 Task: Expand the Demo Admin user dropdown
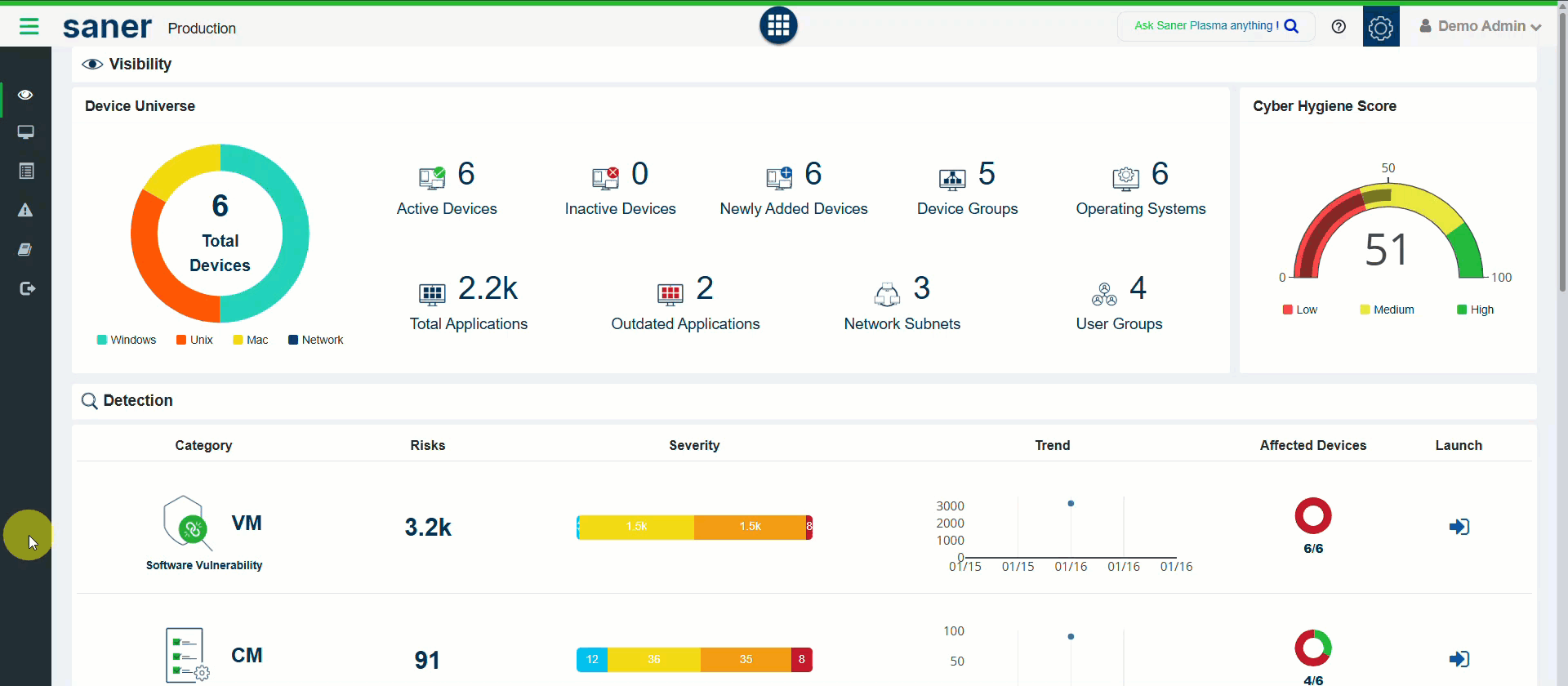(1480, 26)
